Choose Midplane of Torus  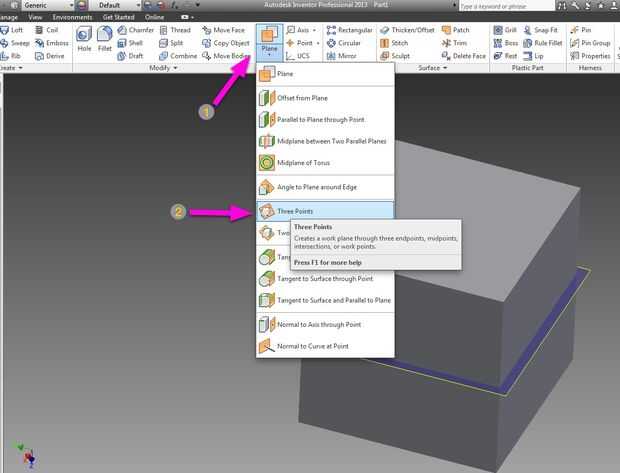[325, 163]
